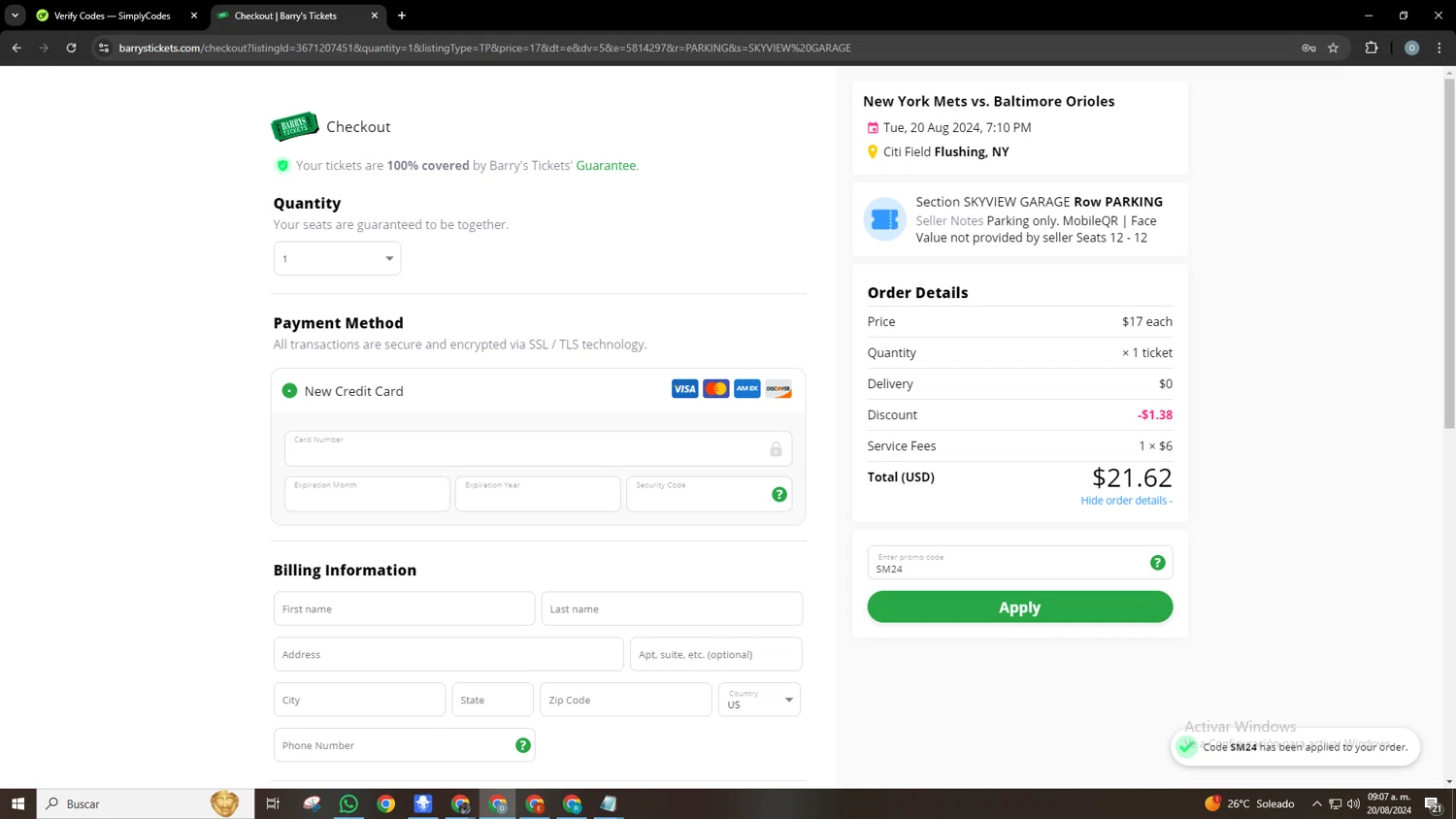The width and height of the screenshot is (1456, 819).
Task: Click the Expiration Month field
Action: pos(367,494)
